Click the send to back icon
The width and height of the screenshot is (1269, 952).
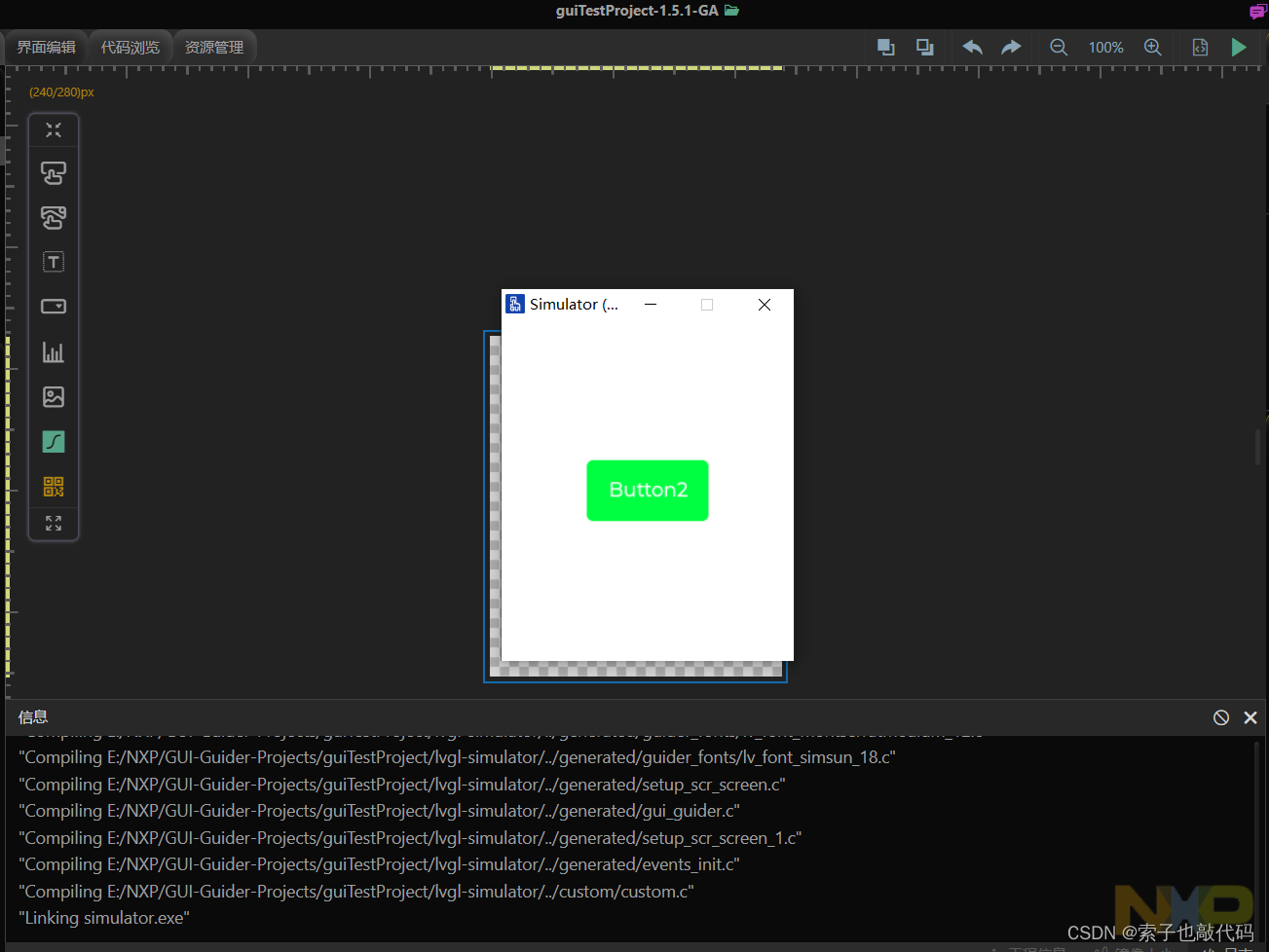click(x=925, y=47)
